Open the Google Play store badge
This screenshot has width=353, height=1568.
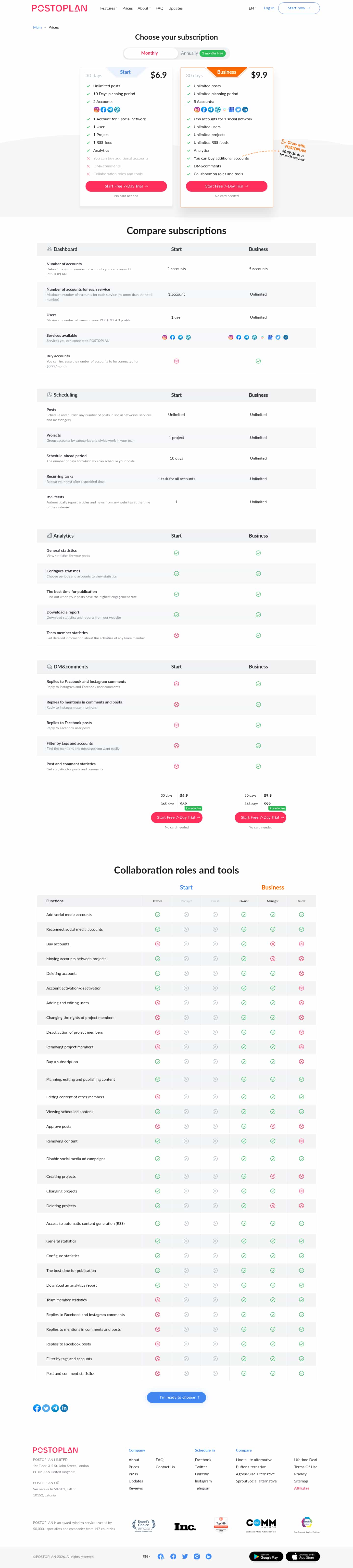266,1556
